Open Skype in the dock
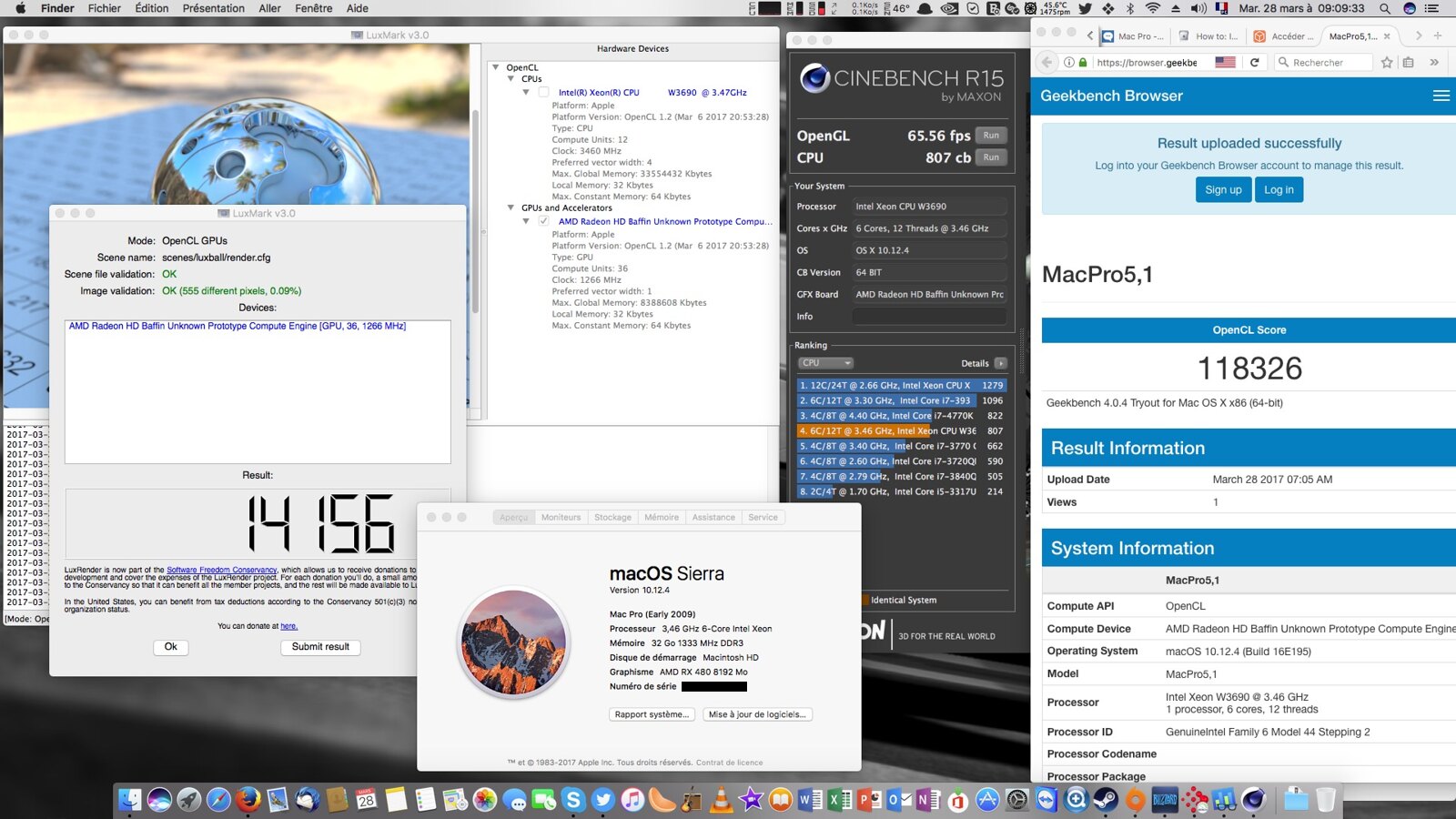Viewport: 1456px width, 819px height. [573, 800]
